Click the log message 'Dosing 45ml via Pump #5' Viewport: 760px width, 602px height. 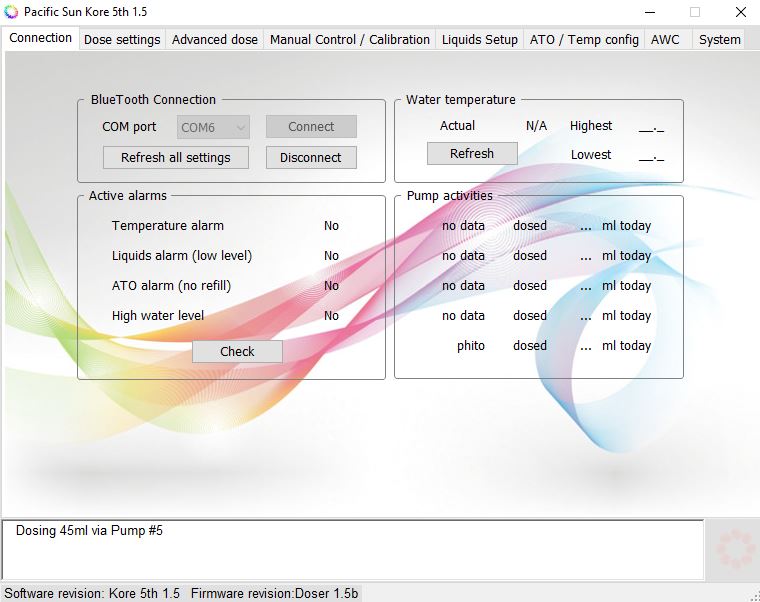pos(89,531)
